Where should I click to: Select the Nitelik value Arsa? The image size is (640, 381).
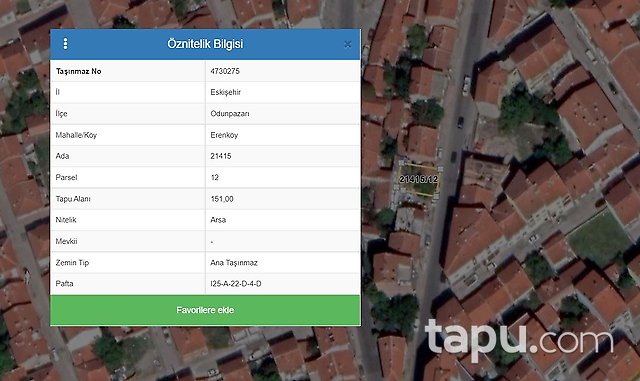click(218, 220)
